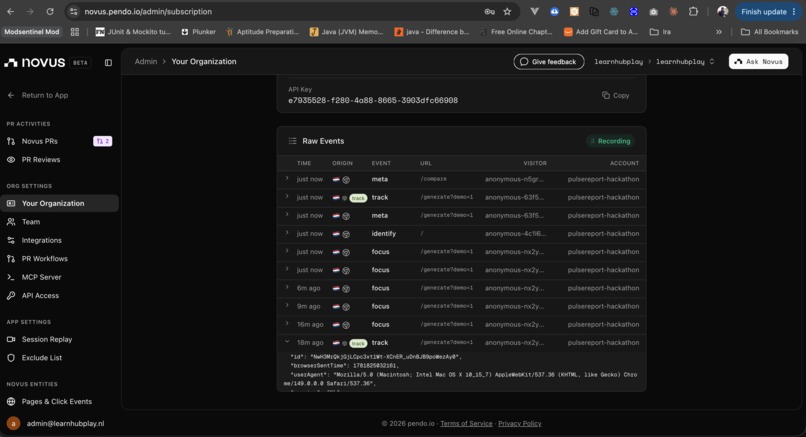Click the Raw Events list icon
This screenshot has height=437, width=806.
click(292, 141)
